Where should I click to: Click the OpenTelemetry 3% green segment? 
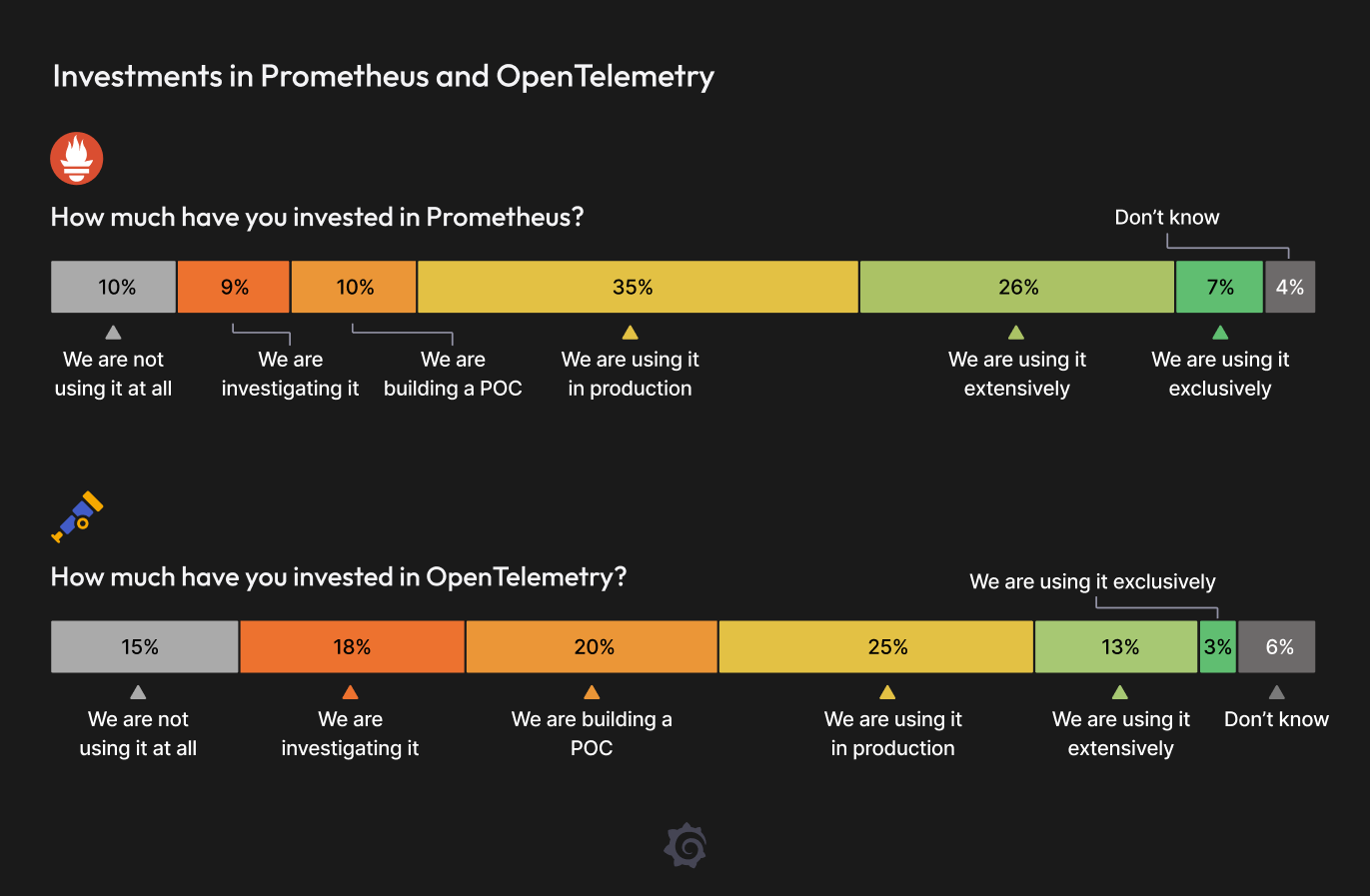pos(1217,647)
